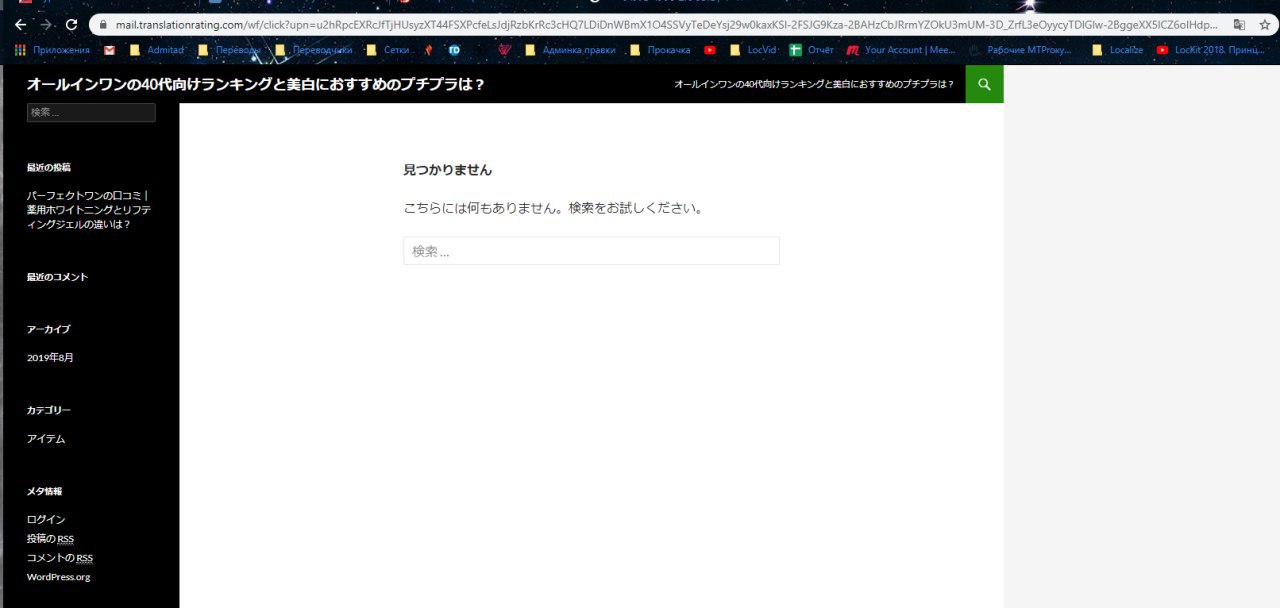The width and height of the screenshot is (1280, 608).
Task: Open the Google Translate icon in the address bar
Action: (x=1240, y=24)
